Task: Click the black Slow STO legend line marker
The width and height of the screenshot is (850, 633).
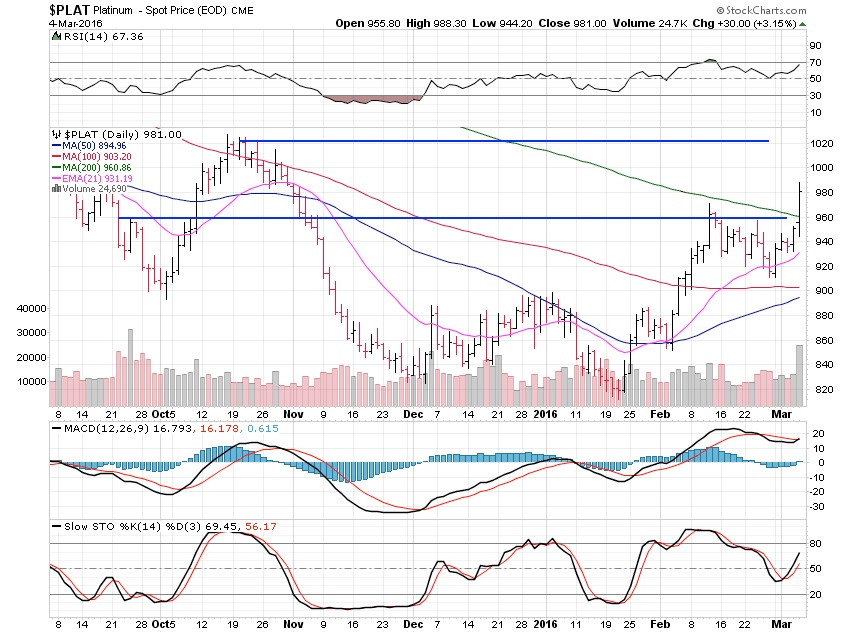Action: tap(56, 526)
